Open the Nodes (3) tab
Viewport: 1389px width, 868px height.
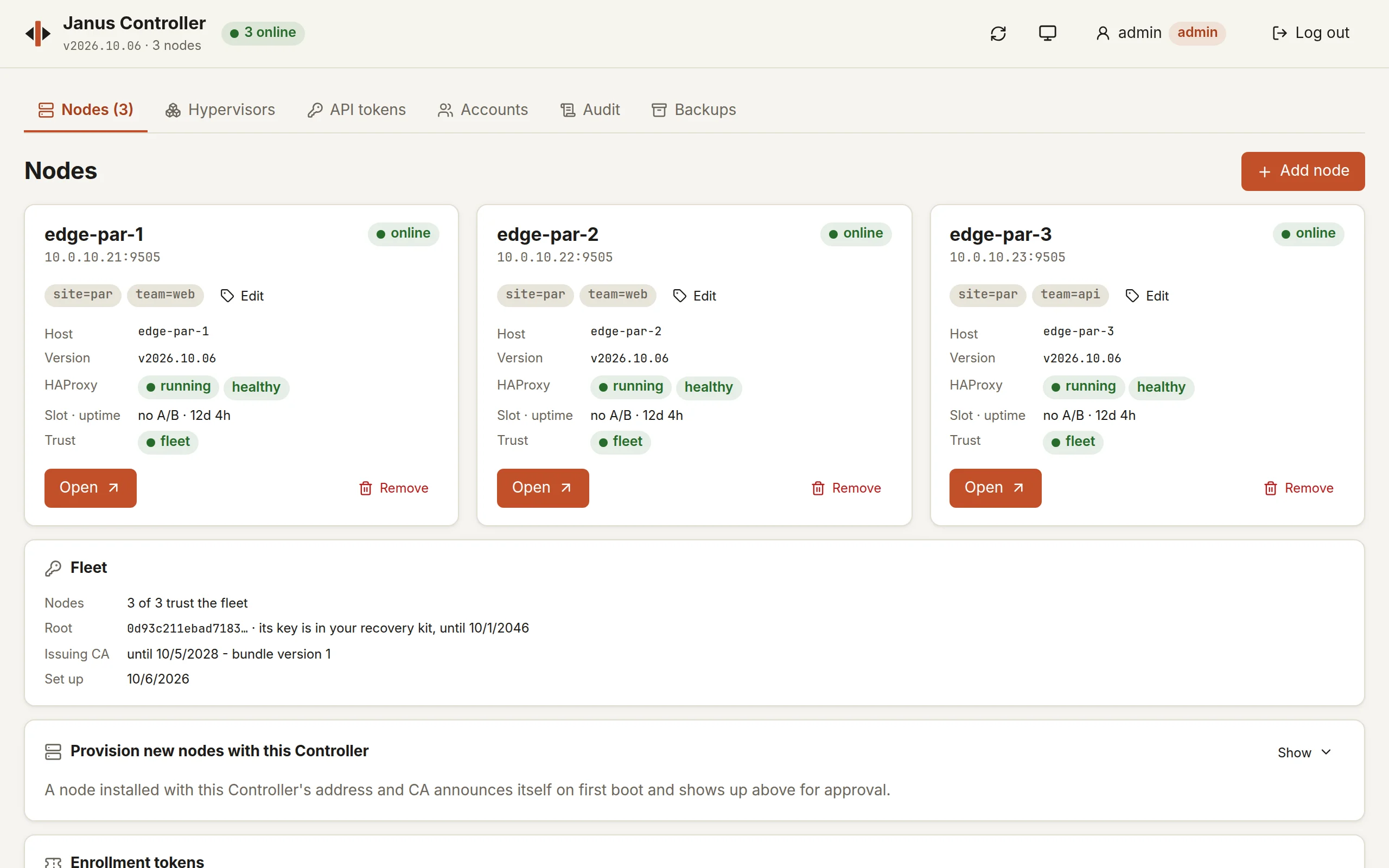[86, 110]
